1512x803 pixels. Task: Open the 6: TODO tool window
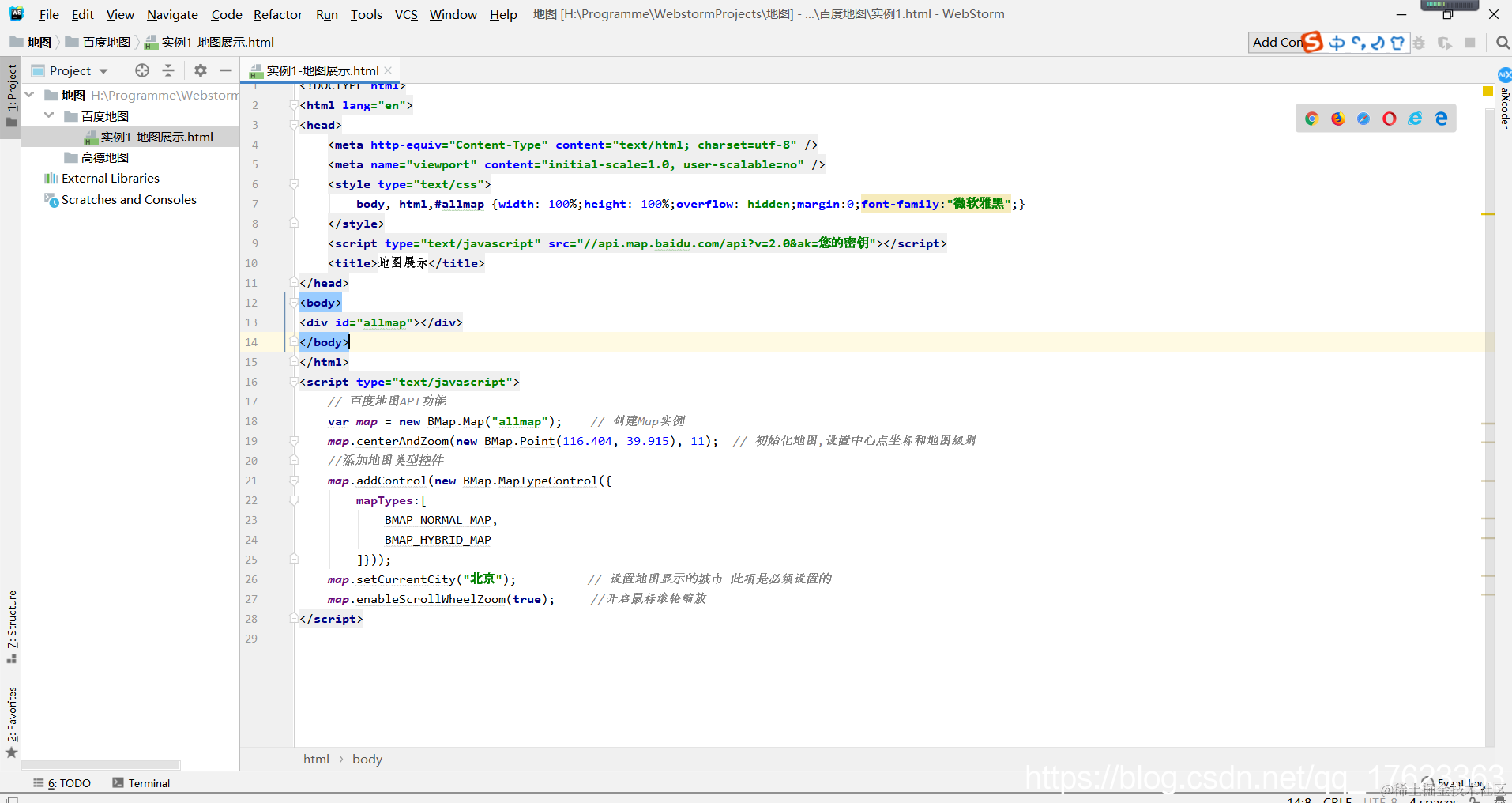pos(62,783)
